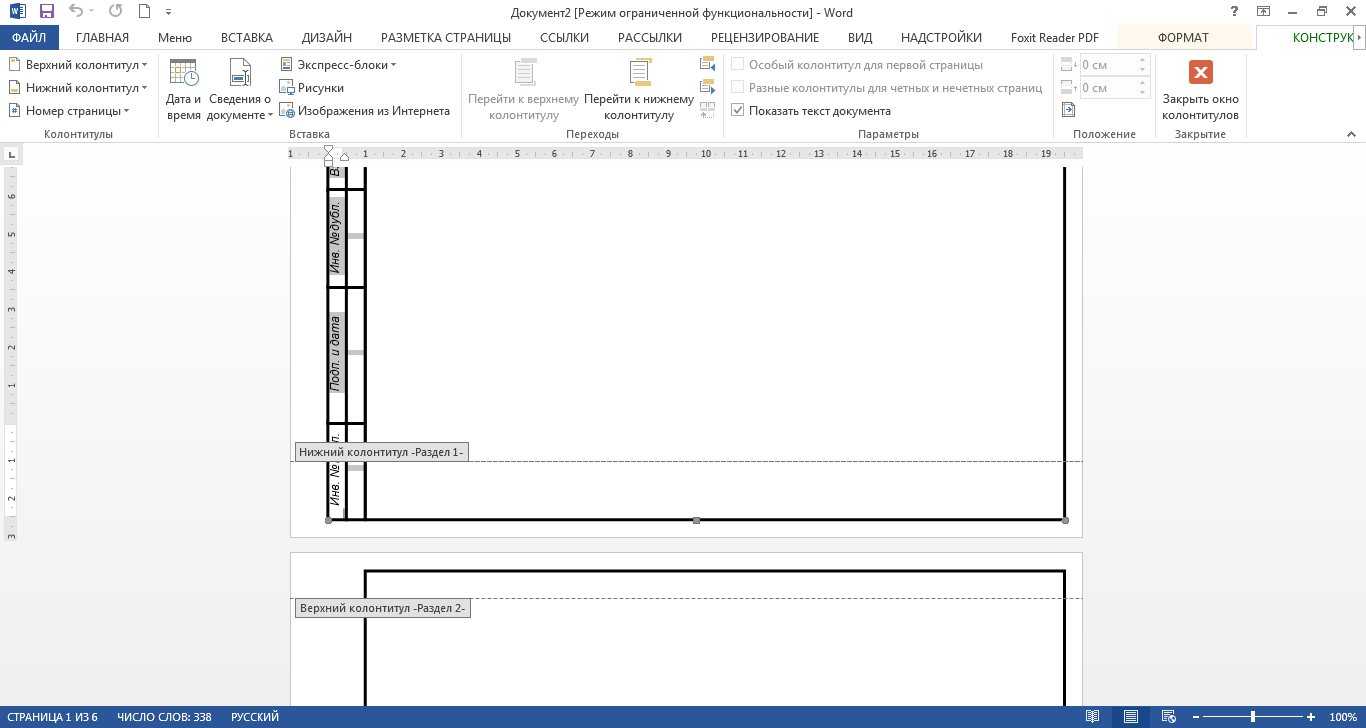Image resolution: width=1366 pixels, height=728 pixels.
Task: Toggle Особый колонтитул для первой страницы
Action: click(x=858, y=65)
